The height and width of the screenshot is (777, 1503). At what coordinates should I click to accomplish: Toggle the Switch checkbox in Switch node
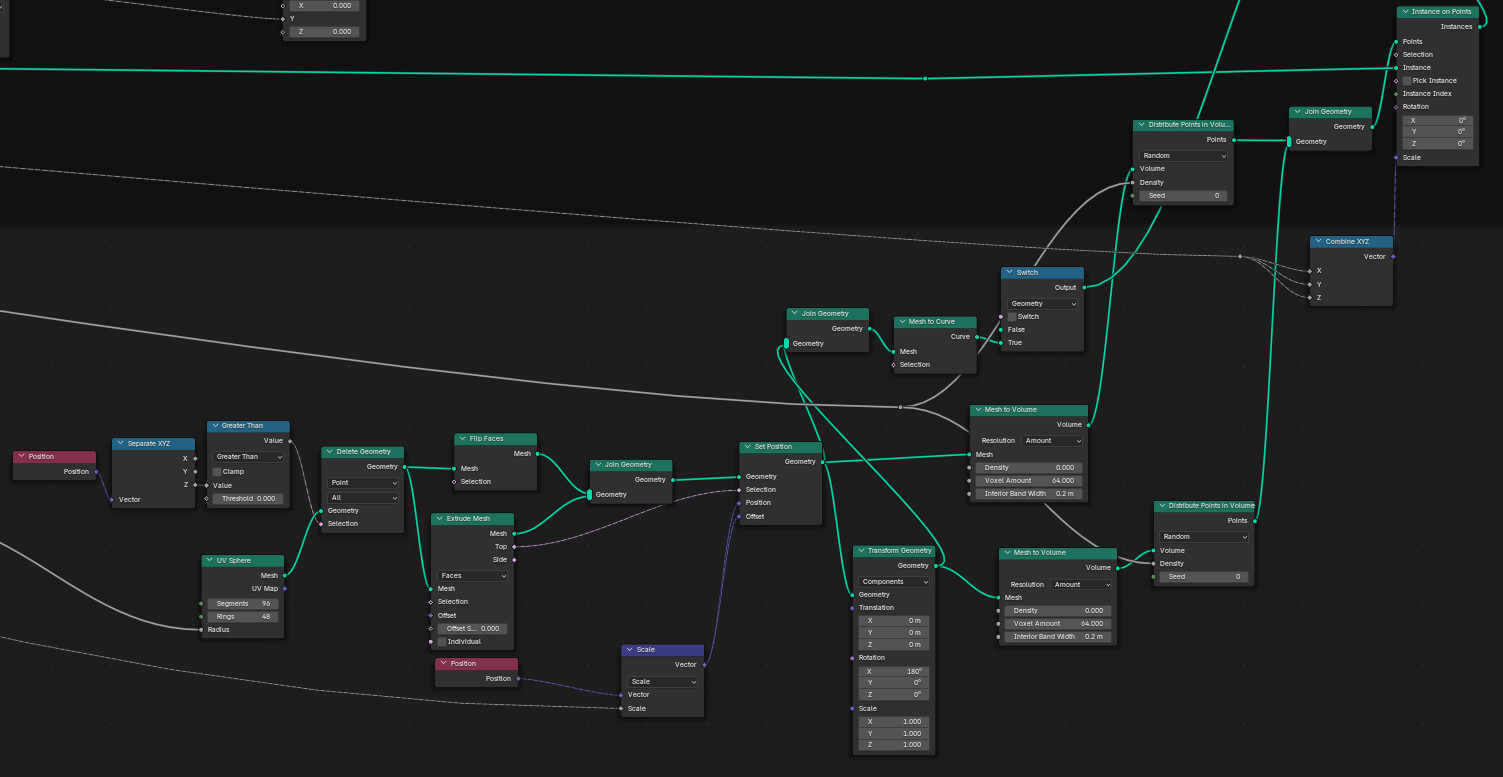click(x=1012, y=317)
